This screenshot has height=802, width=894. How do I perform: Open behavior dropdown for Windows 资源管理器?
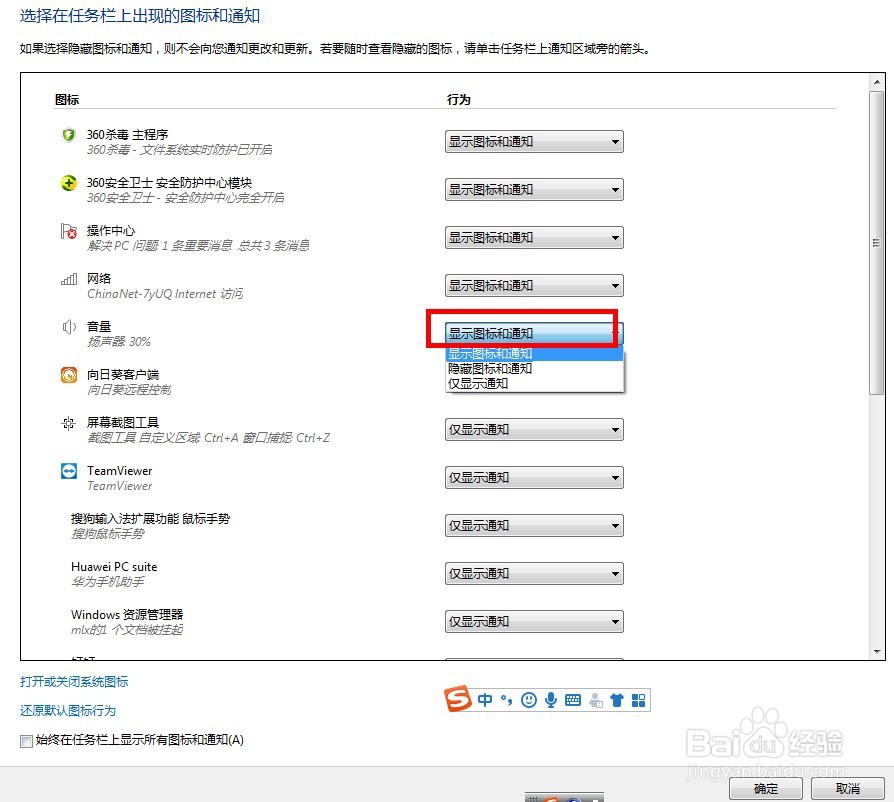point(534,621)
